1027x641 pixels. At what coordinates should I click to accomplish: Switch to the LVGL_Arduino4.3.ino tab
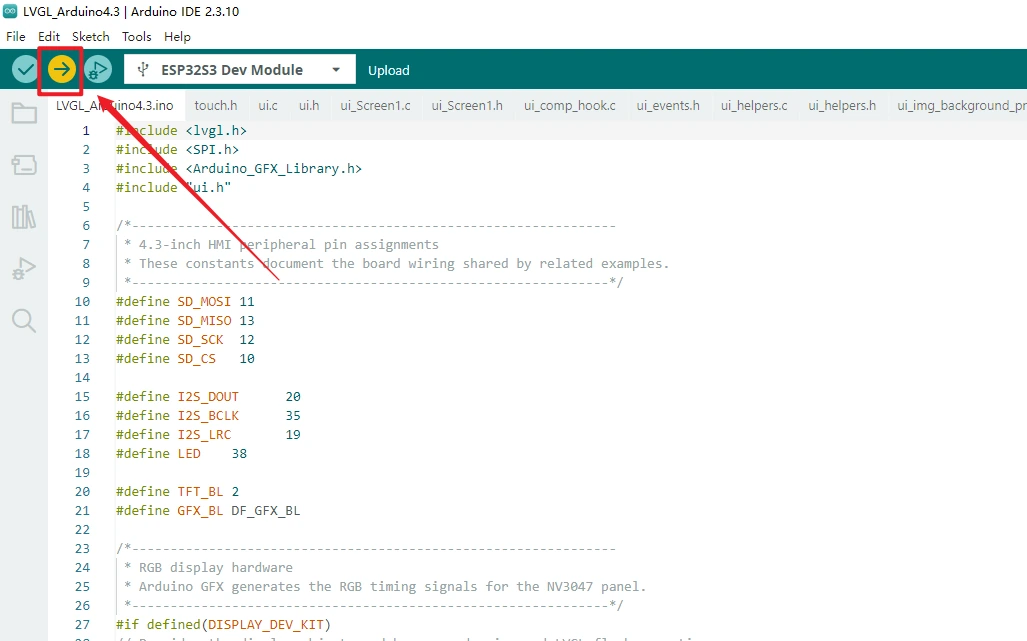point(115,105)
